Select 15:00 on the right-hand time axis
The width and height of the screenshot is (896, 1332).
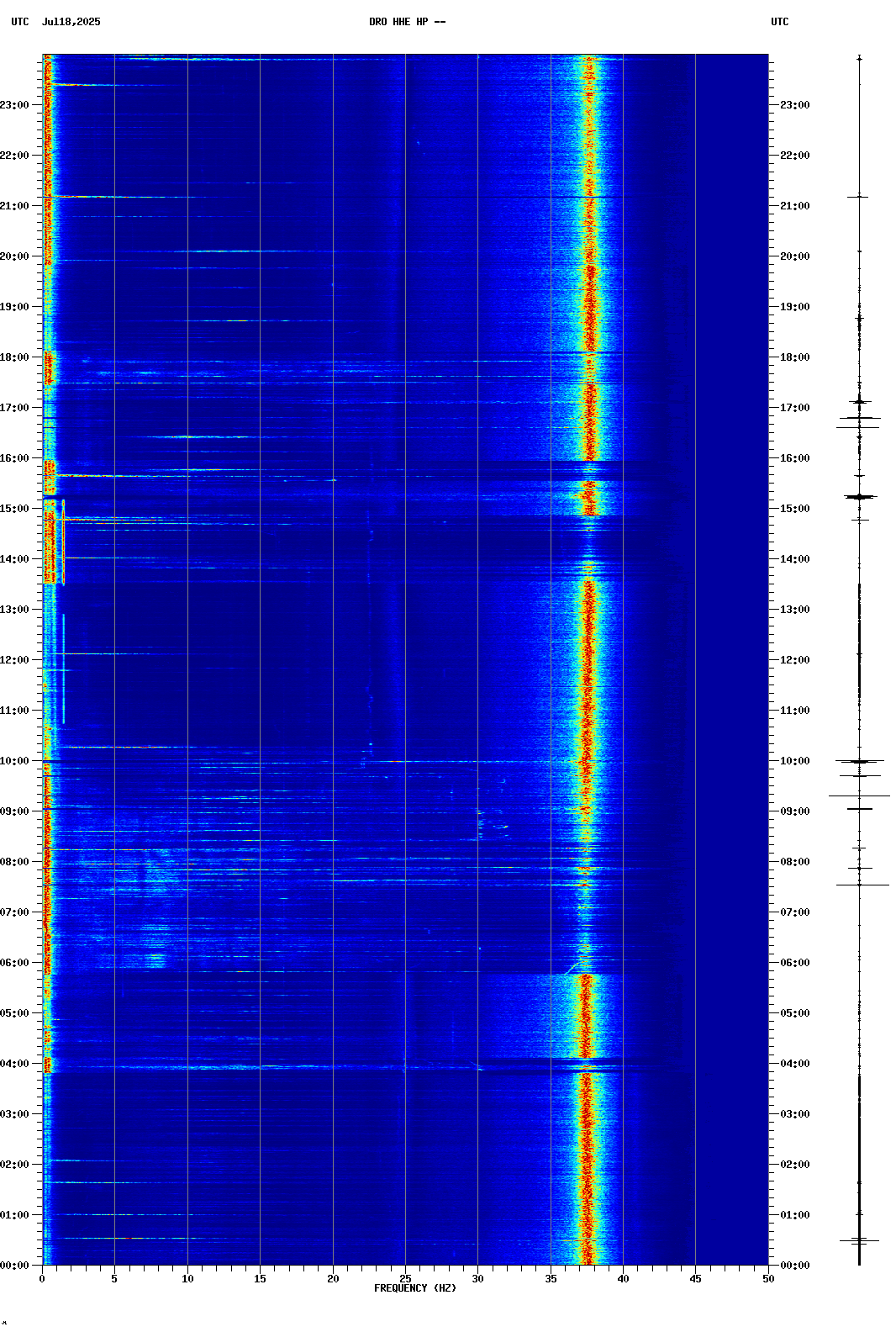pyautogui.click(x=795, y=509)
